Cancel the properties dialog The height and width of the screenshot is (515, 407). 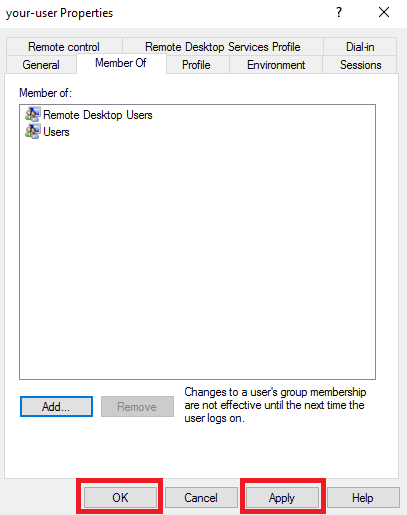point(201,498)
